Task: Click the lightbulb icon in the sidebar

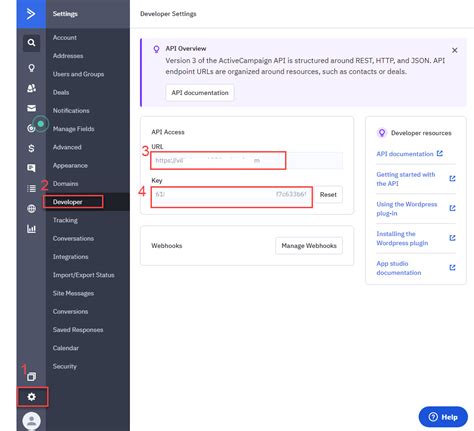Action: (31, 68)
